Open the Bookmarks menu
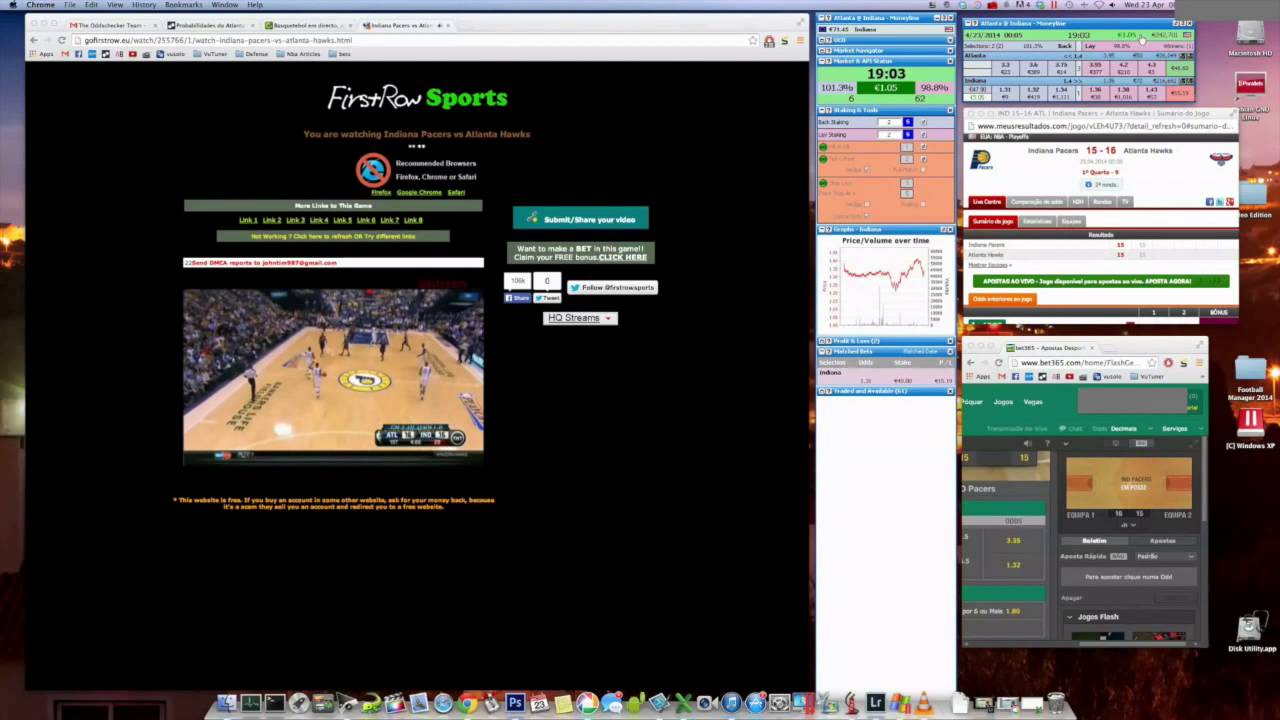The image size is (1280, 720). coord(183,5)
